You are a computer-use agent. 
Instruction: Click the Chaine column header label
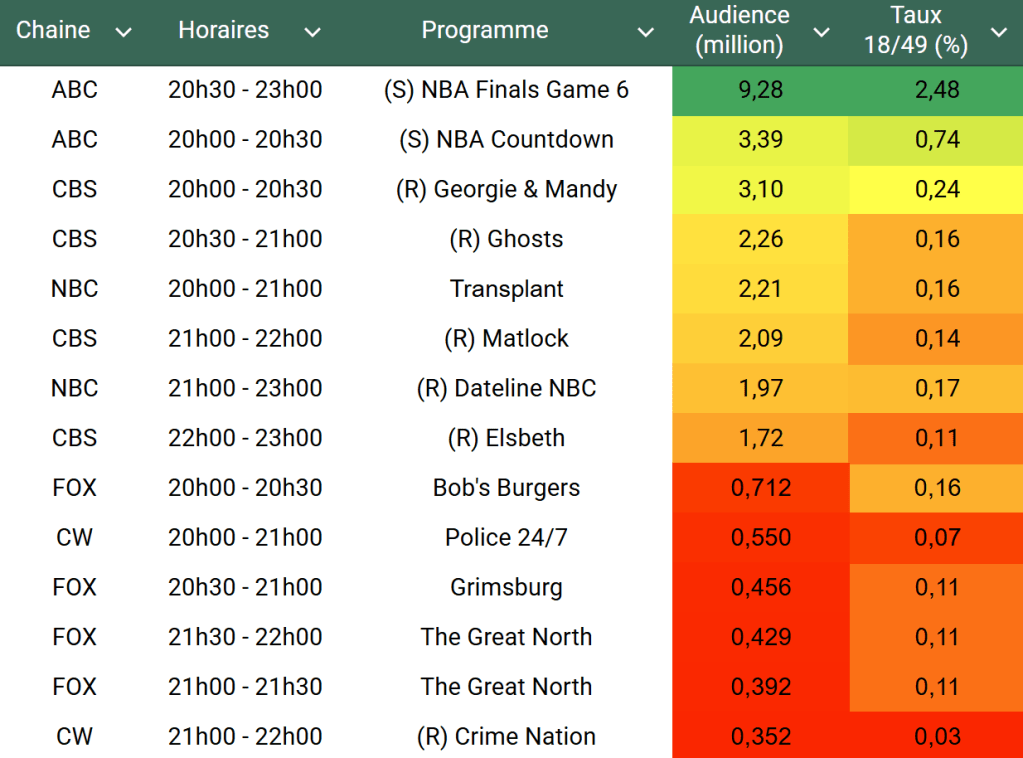point(53,30)
